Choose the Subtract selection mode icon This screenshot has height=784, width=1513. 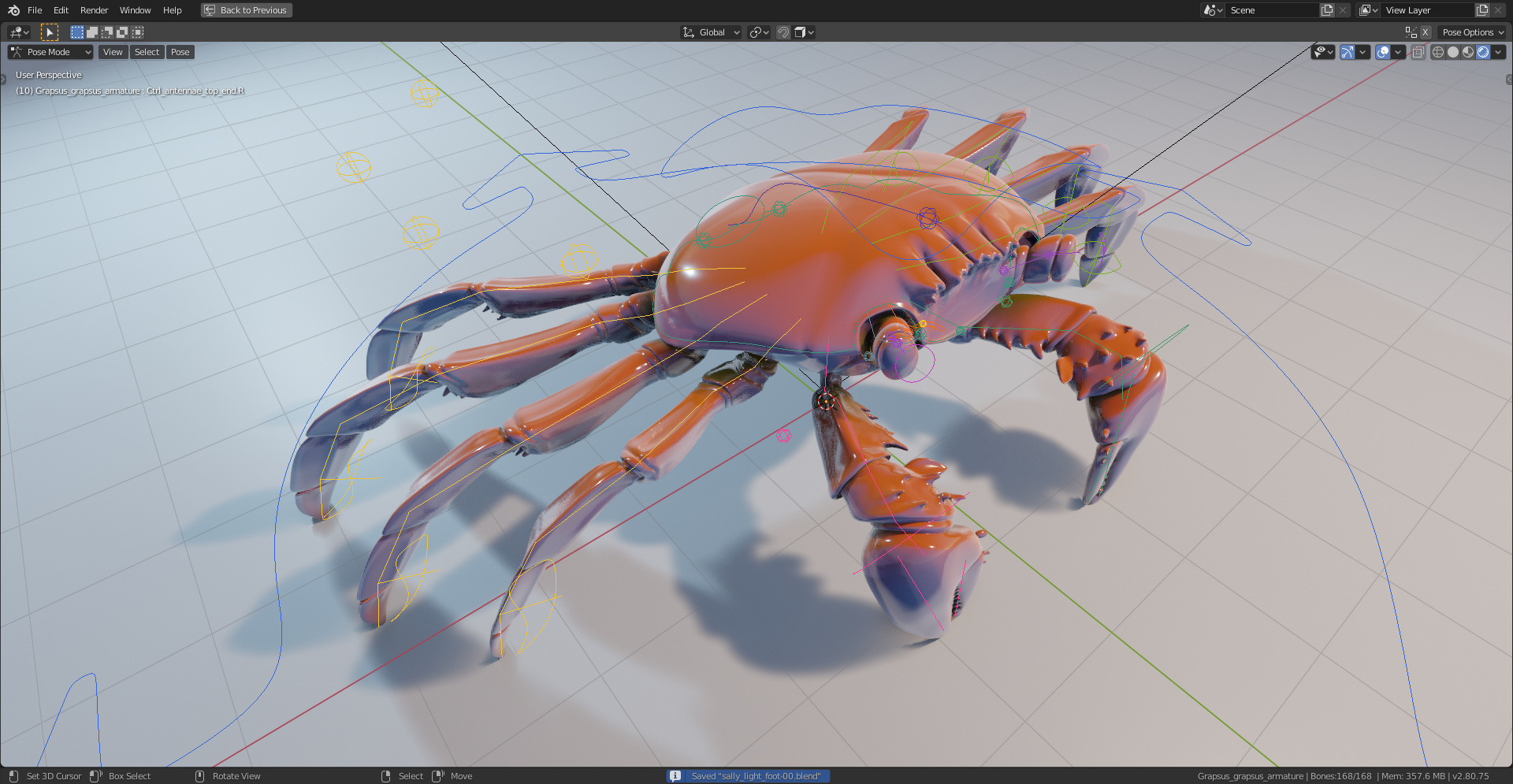107,32
